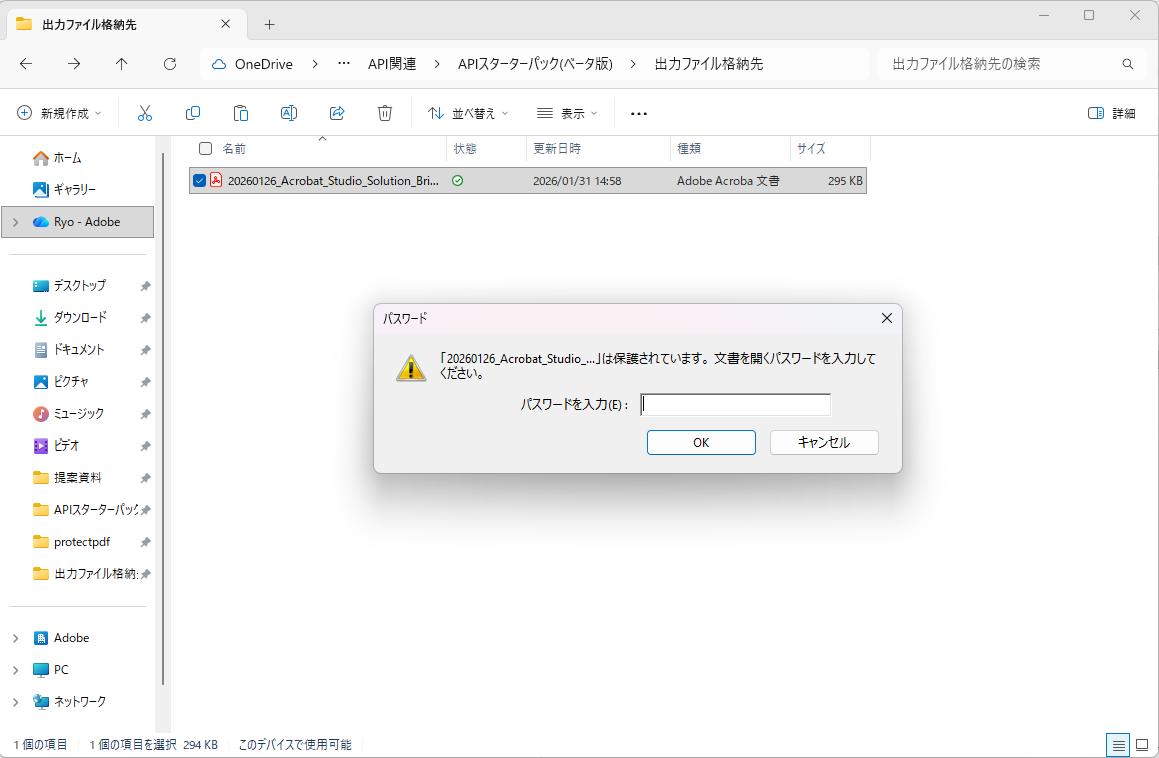
Task: Share the selected file
Action: tap(337, 113)
